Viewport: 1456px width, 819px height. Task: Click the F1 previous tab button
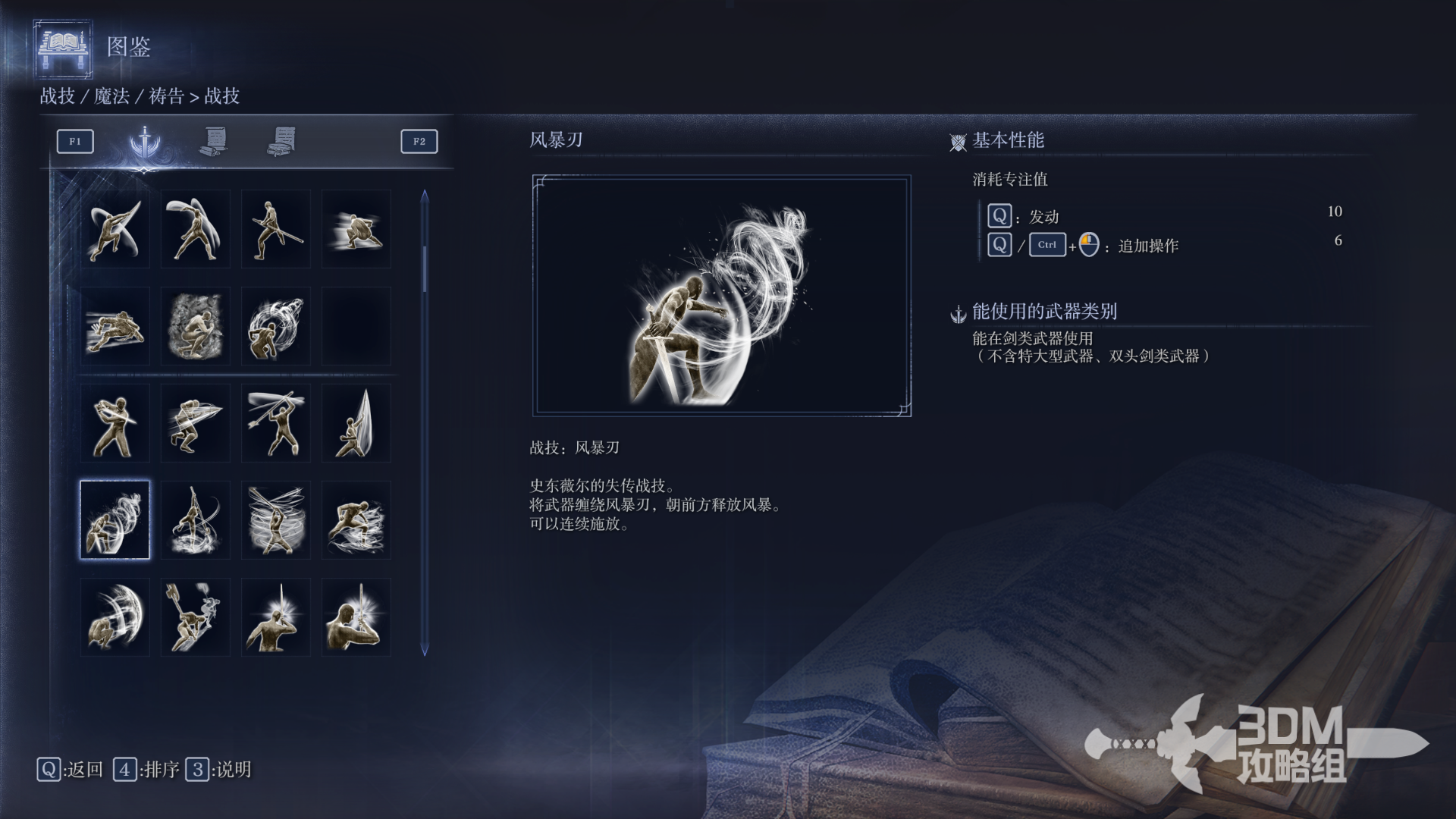point(75,141)
